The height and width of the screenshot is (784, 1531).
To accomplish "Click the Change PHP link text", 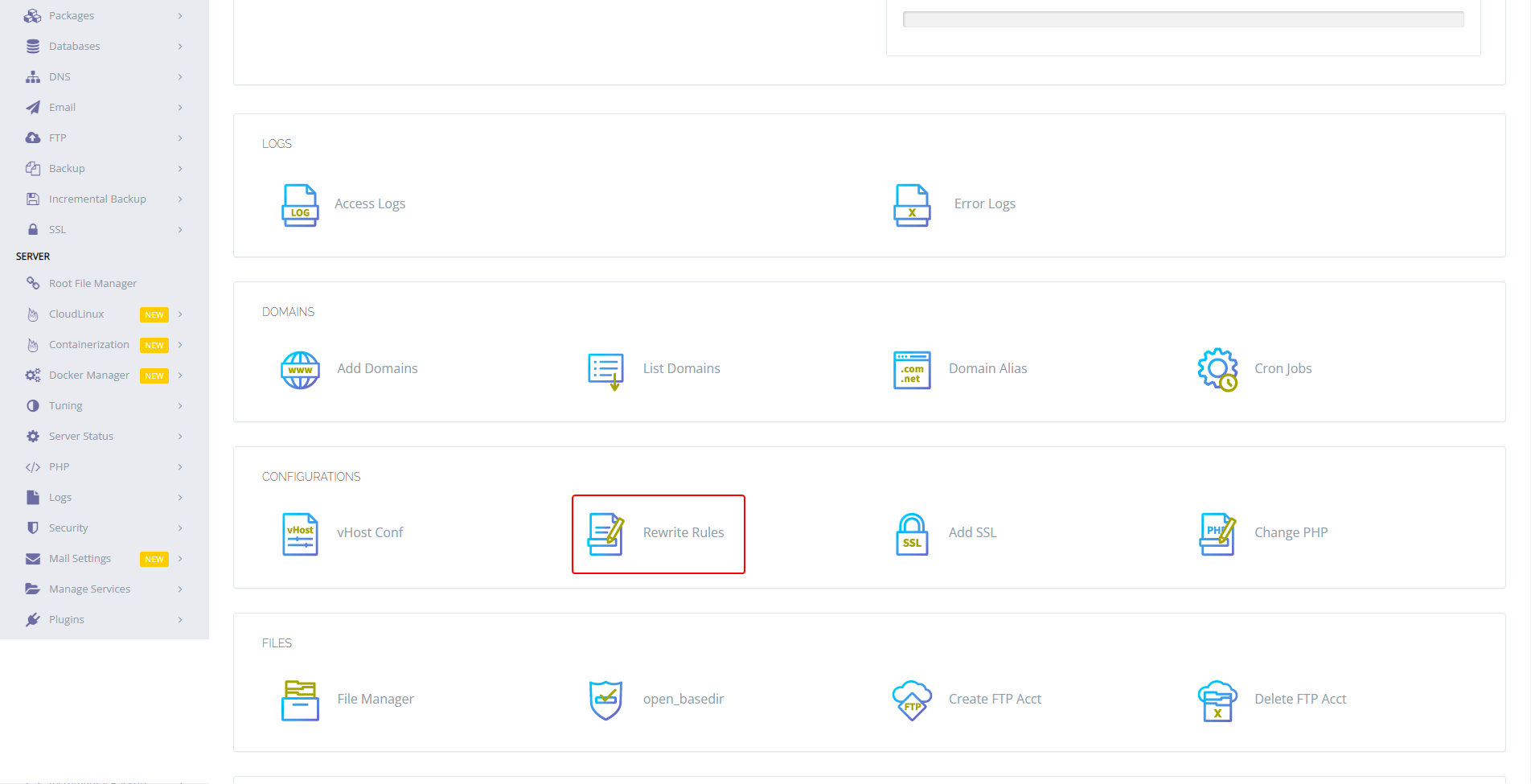I will (1291, 532).
